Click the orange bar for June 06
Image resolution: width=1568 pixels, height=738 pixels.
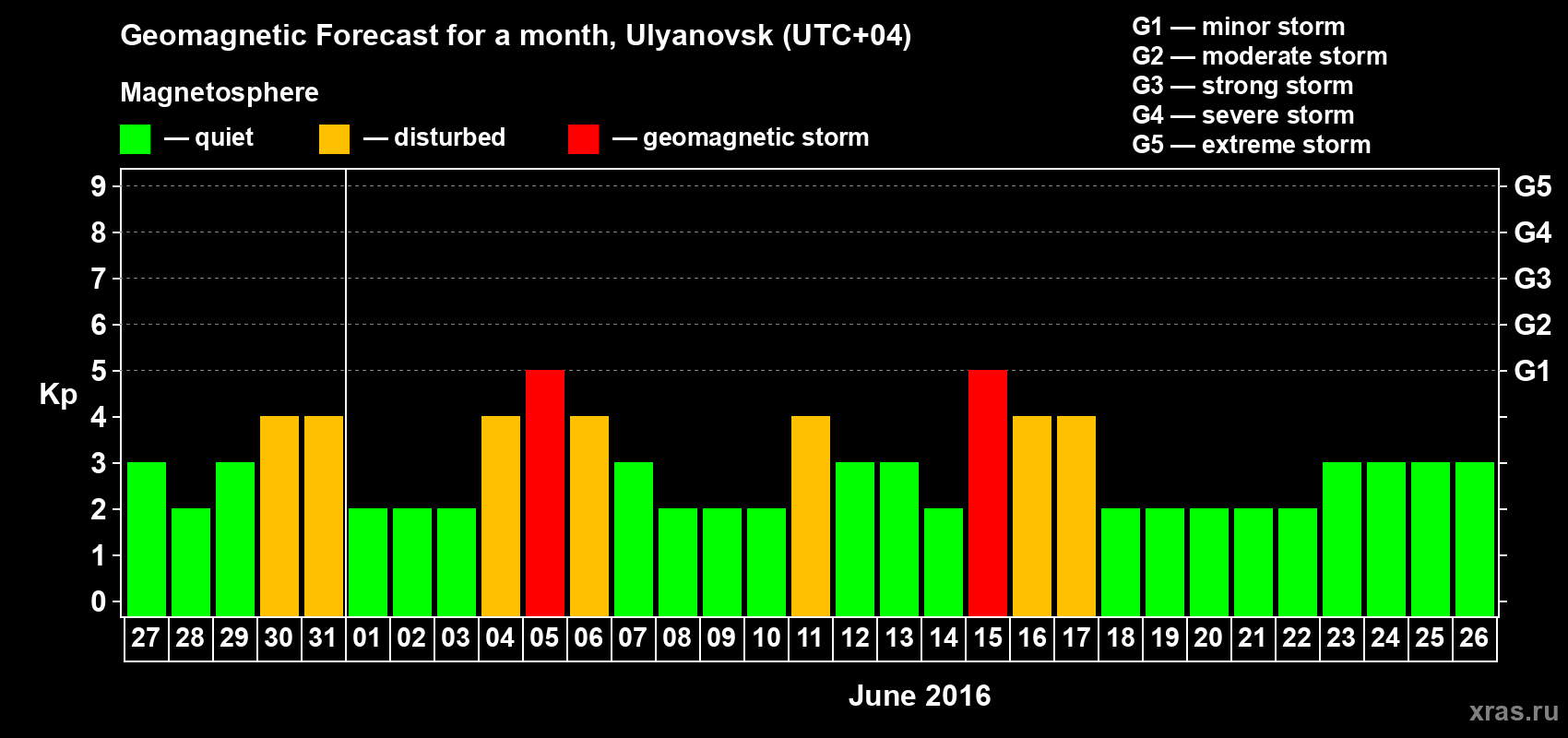[589, 517]
